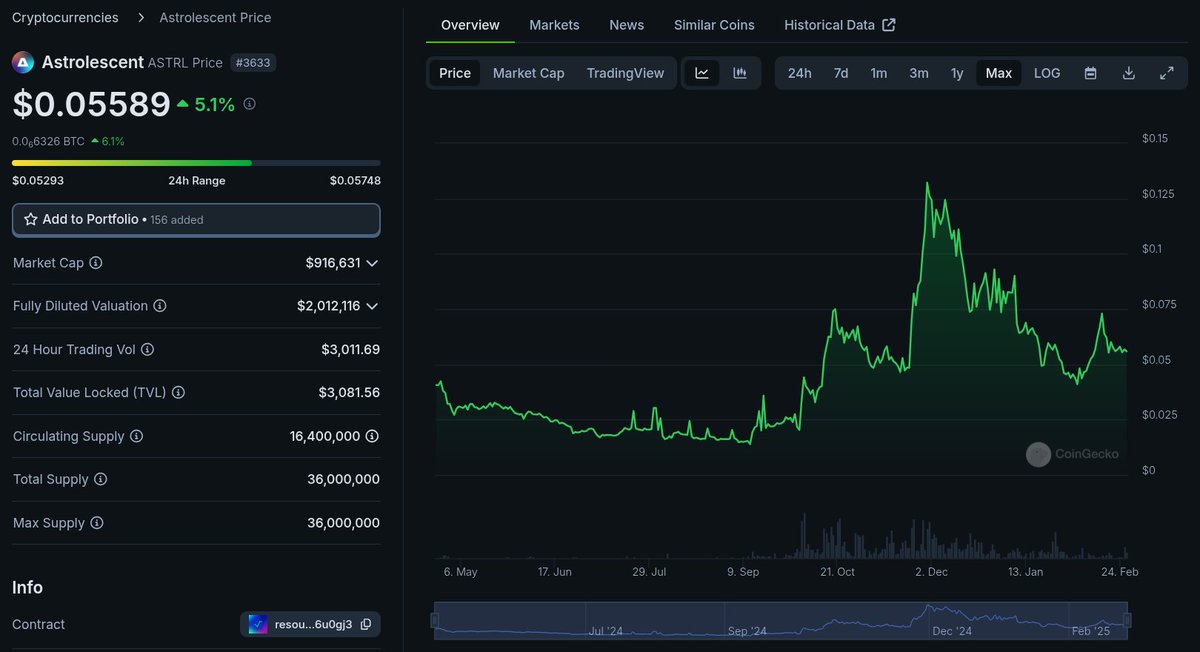Switch to candlestick chart icon
The image size is (1200, 652).
(x=740, y=73)
